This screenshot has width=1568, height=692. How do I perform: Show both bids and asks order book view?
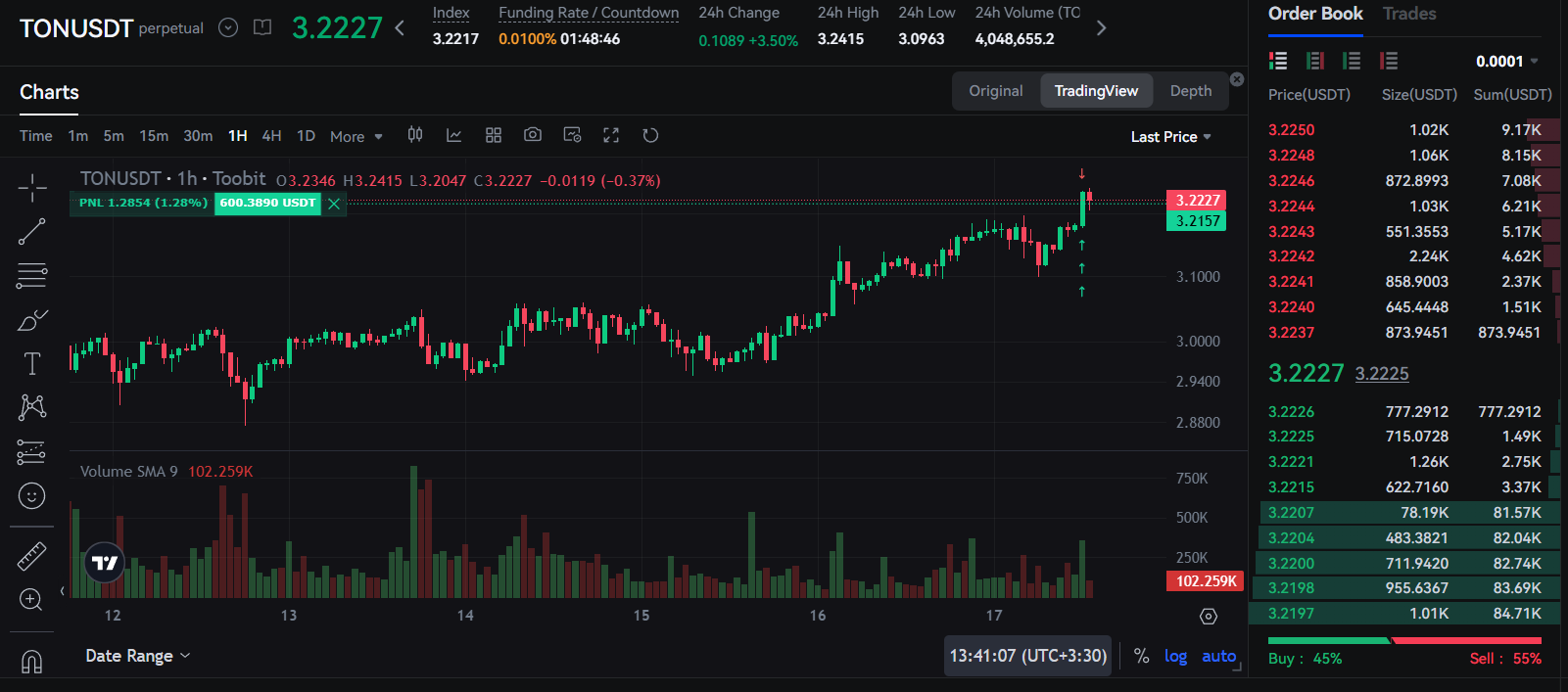click(1278, 61)
